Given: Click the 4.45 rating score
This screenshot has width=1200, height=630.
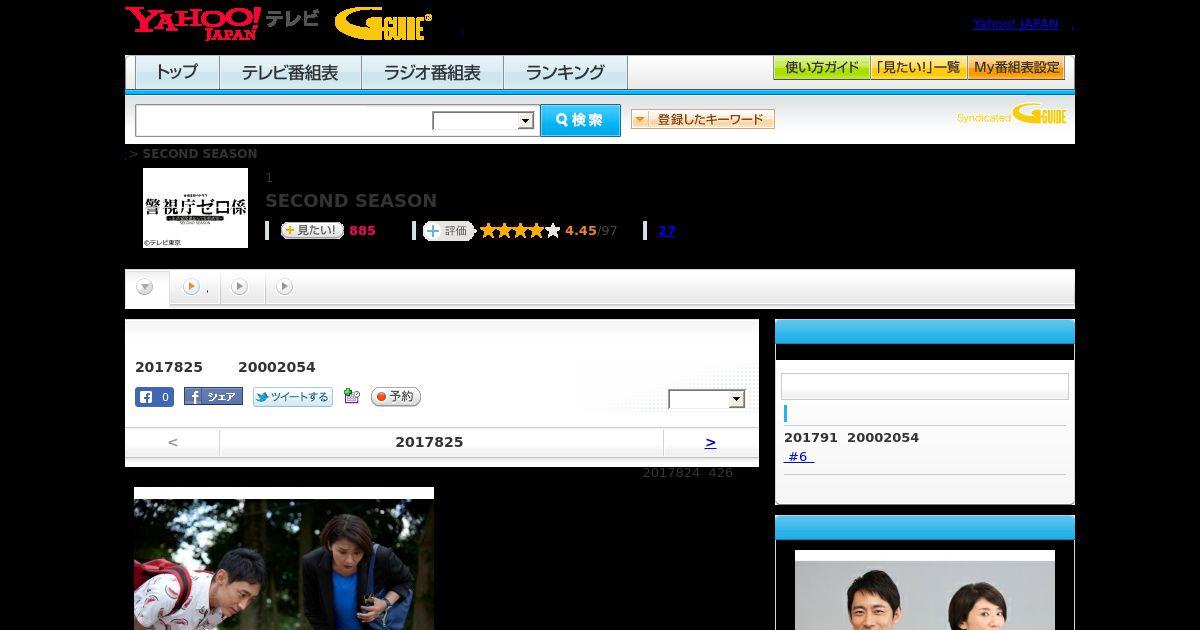Looking at the screenshot, I should point(580,231).
